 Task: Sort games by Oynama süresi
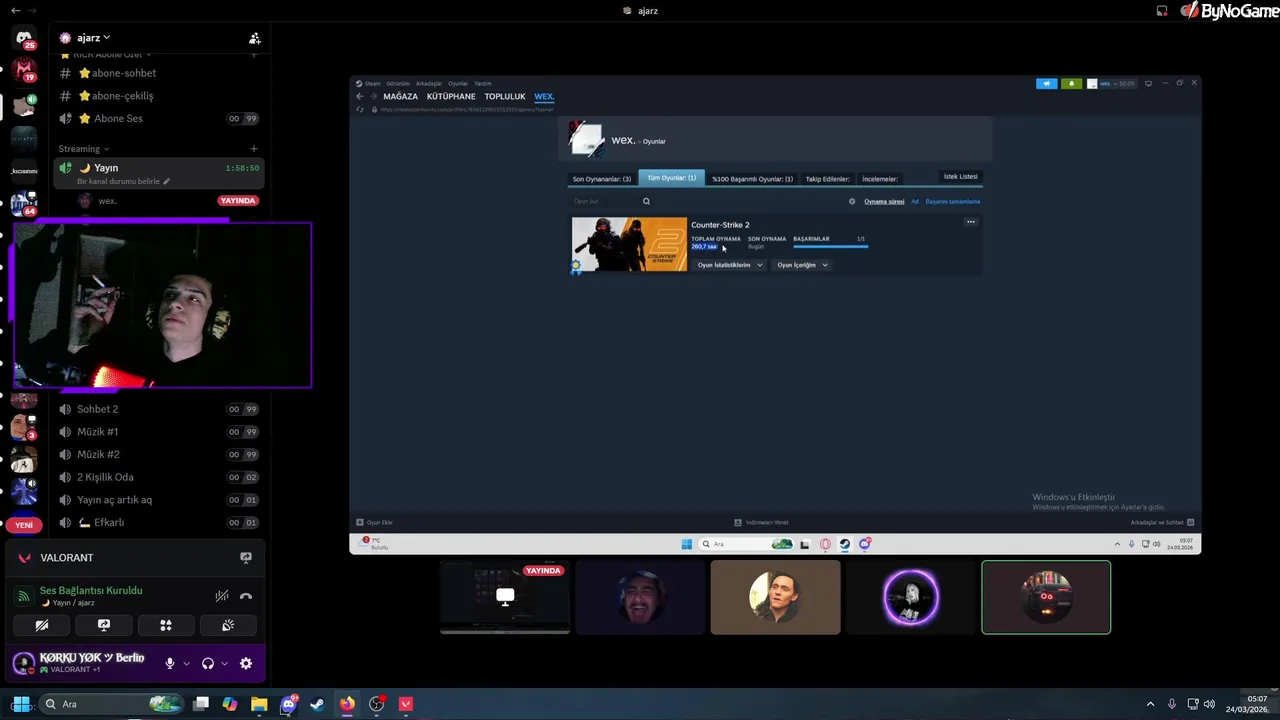pyautogui.click(x=884, y=202)
